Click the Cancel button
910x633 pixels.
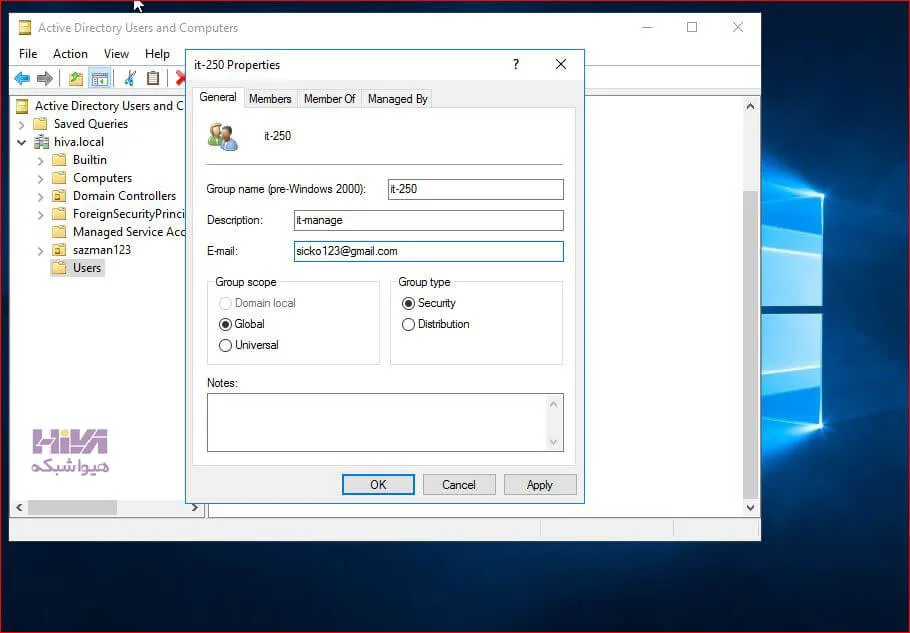point(459,484)
